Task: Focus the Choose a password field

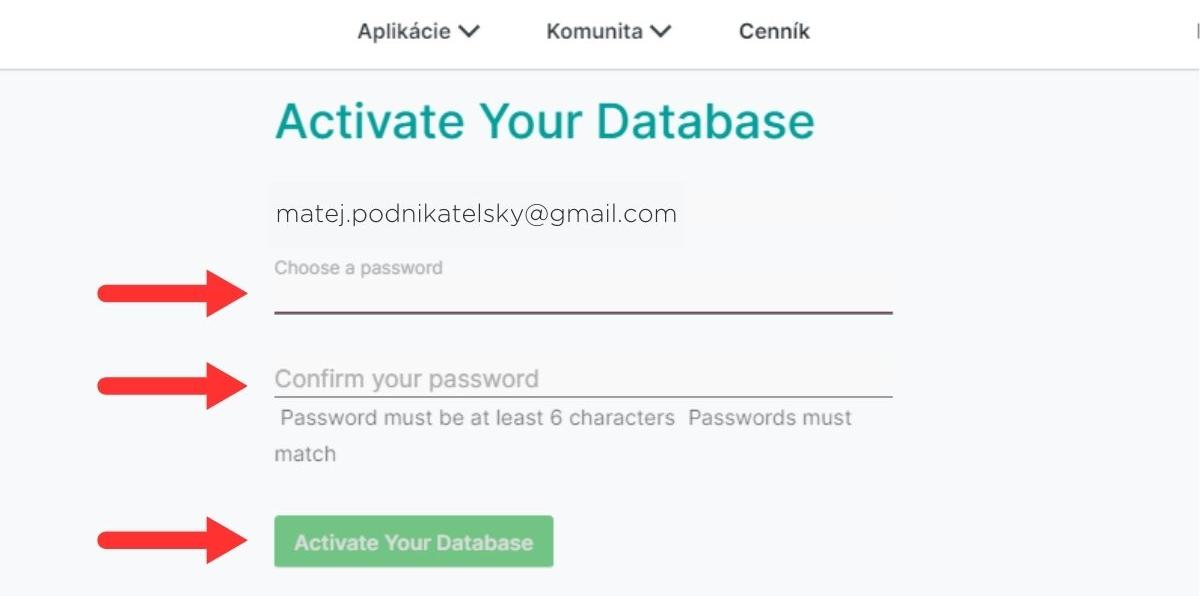Action: point(583,297)
